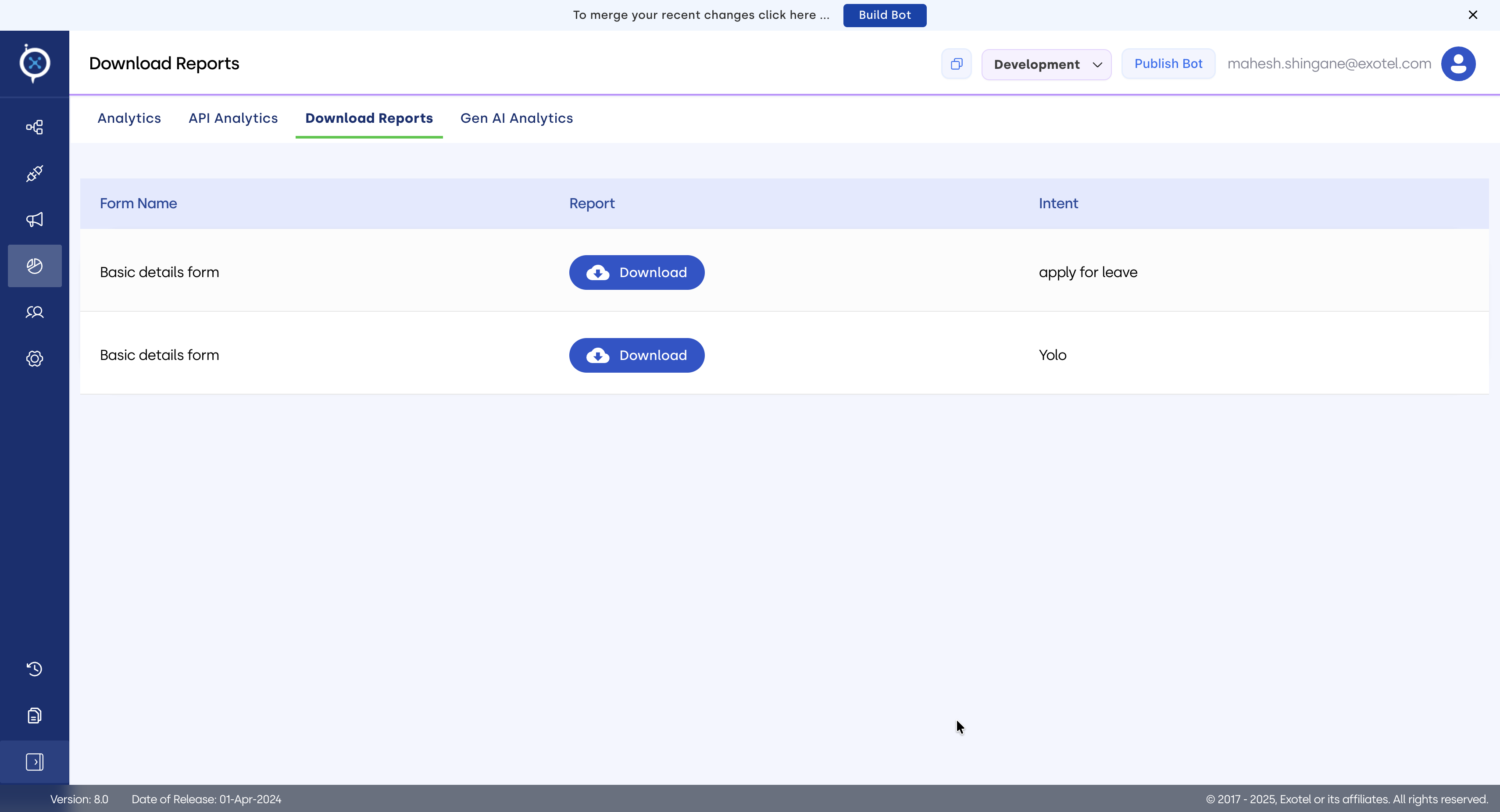The width and height of the screenshot is (1500, 812).
Task: Switch to the API Analytics tab
Action: coord(233,118)
